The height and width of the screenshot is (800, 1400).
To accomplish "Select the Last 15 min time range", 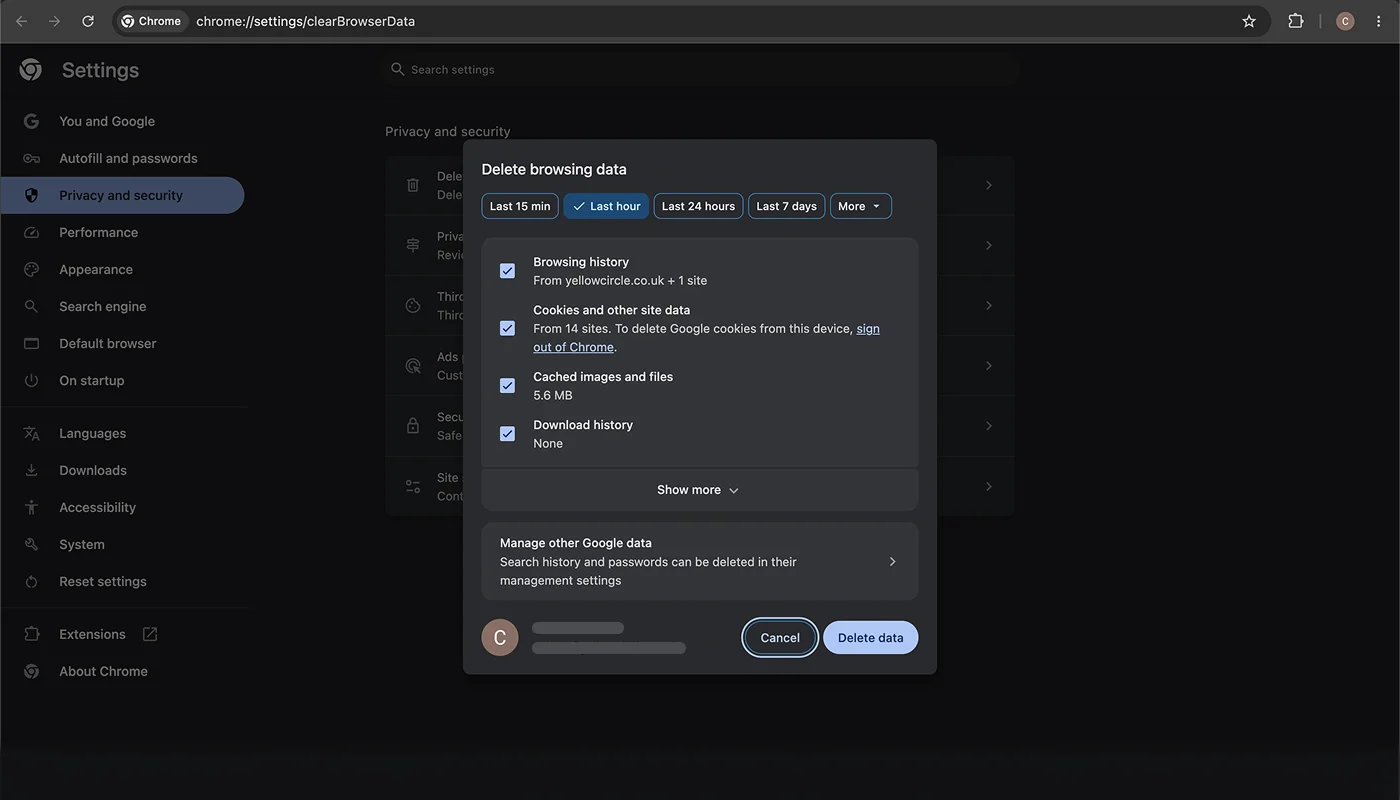I will point(520,206).
